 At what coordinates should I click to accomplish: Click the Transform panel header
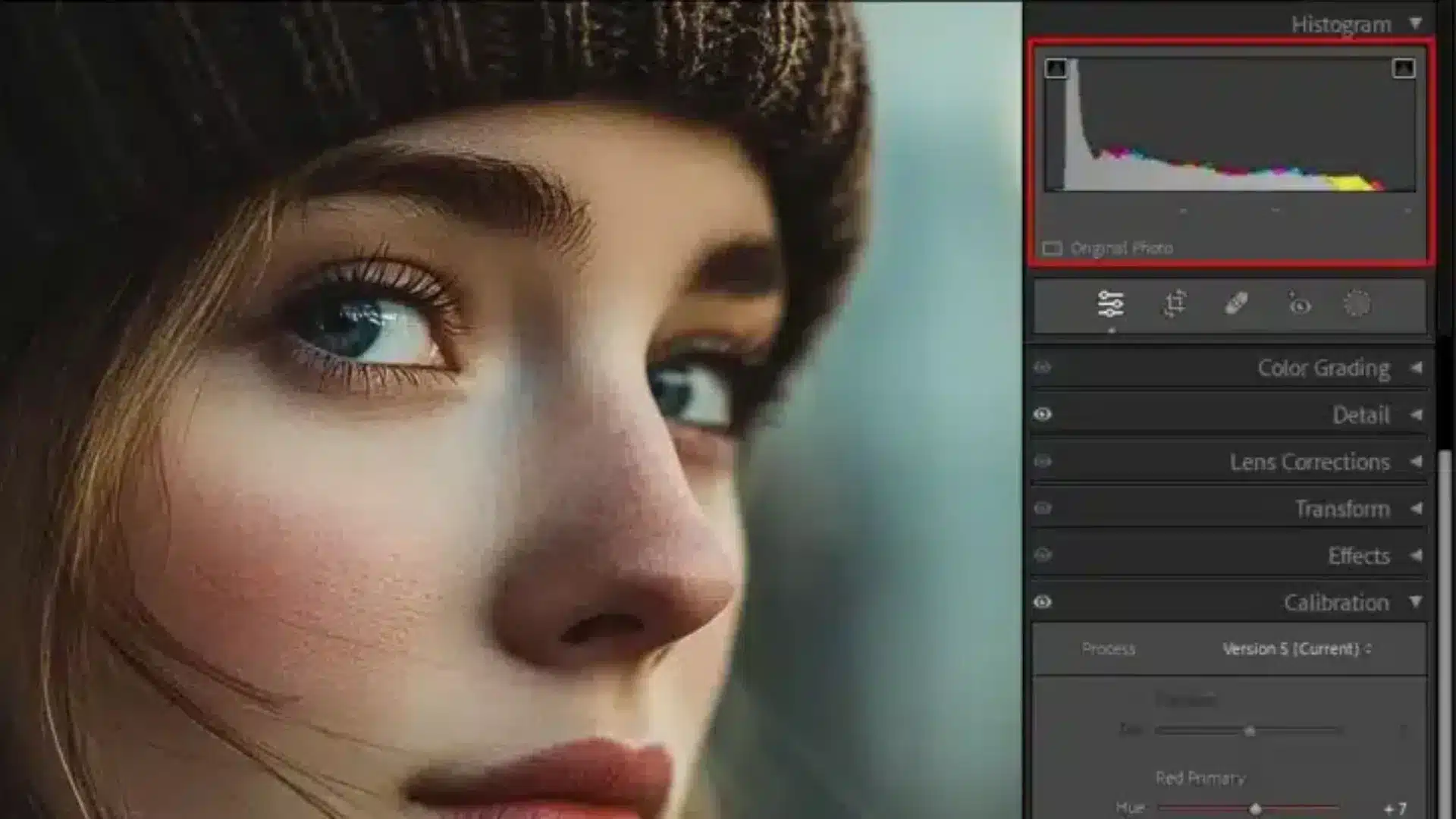[1228, 508]
